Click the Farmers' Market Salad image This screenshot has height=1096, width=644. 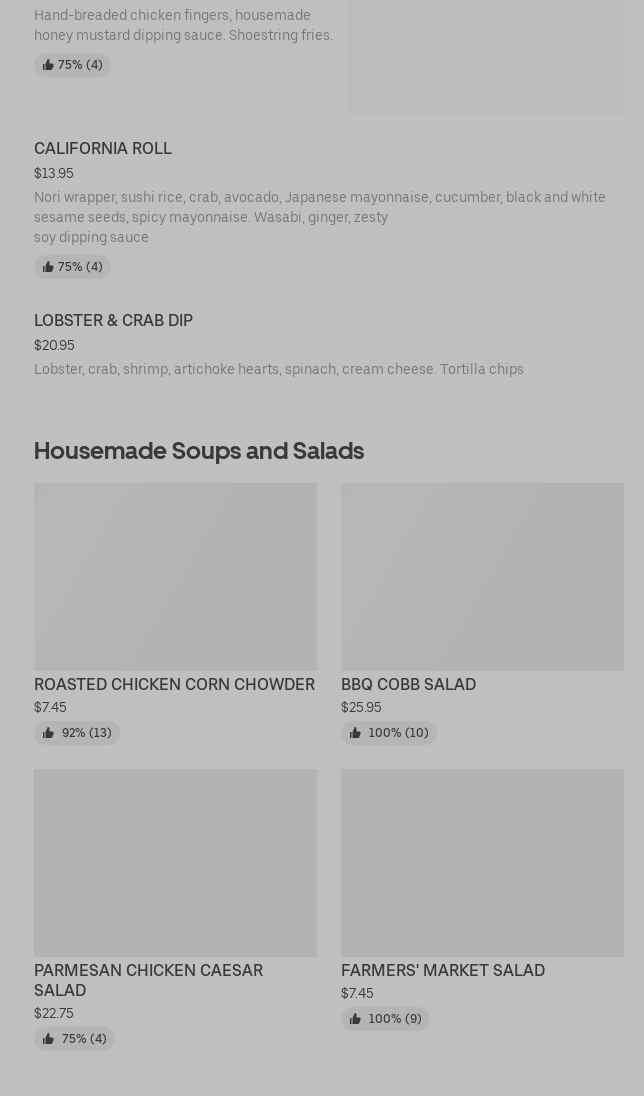[x=482, y=862]
